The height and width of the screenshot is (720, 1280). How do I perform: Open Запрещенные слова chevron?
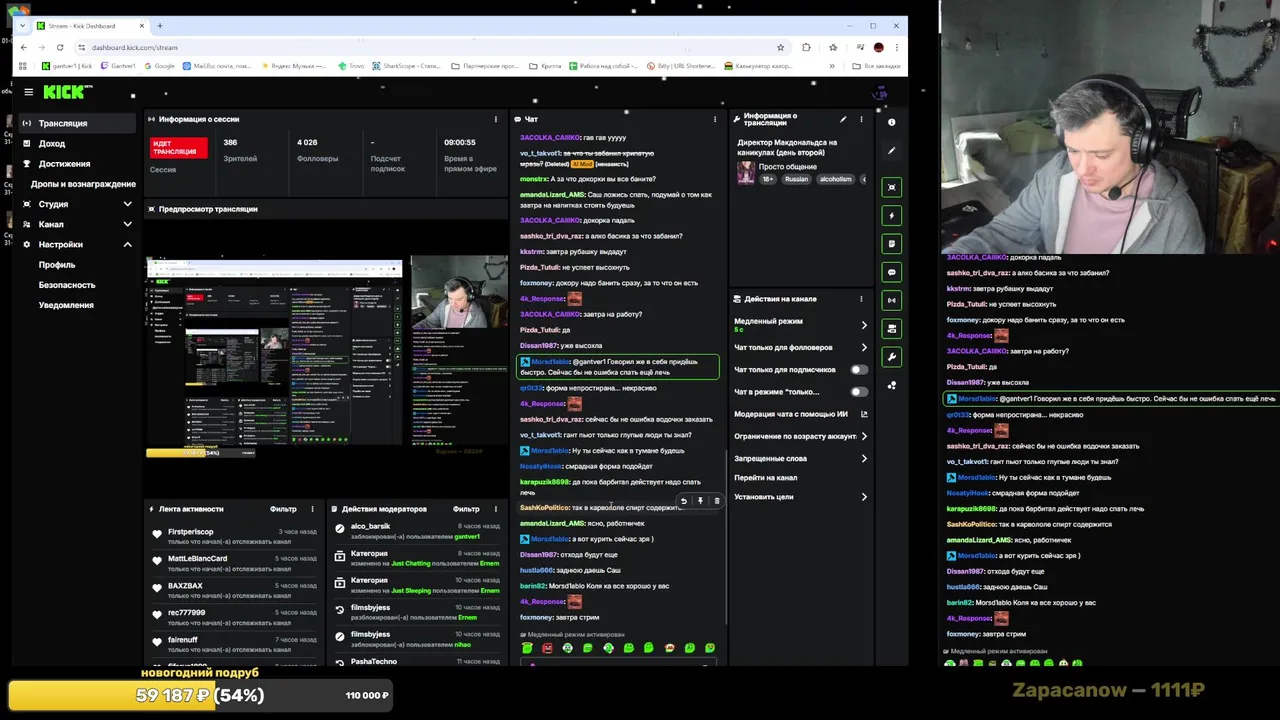point(864,458)
